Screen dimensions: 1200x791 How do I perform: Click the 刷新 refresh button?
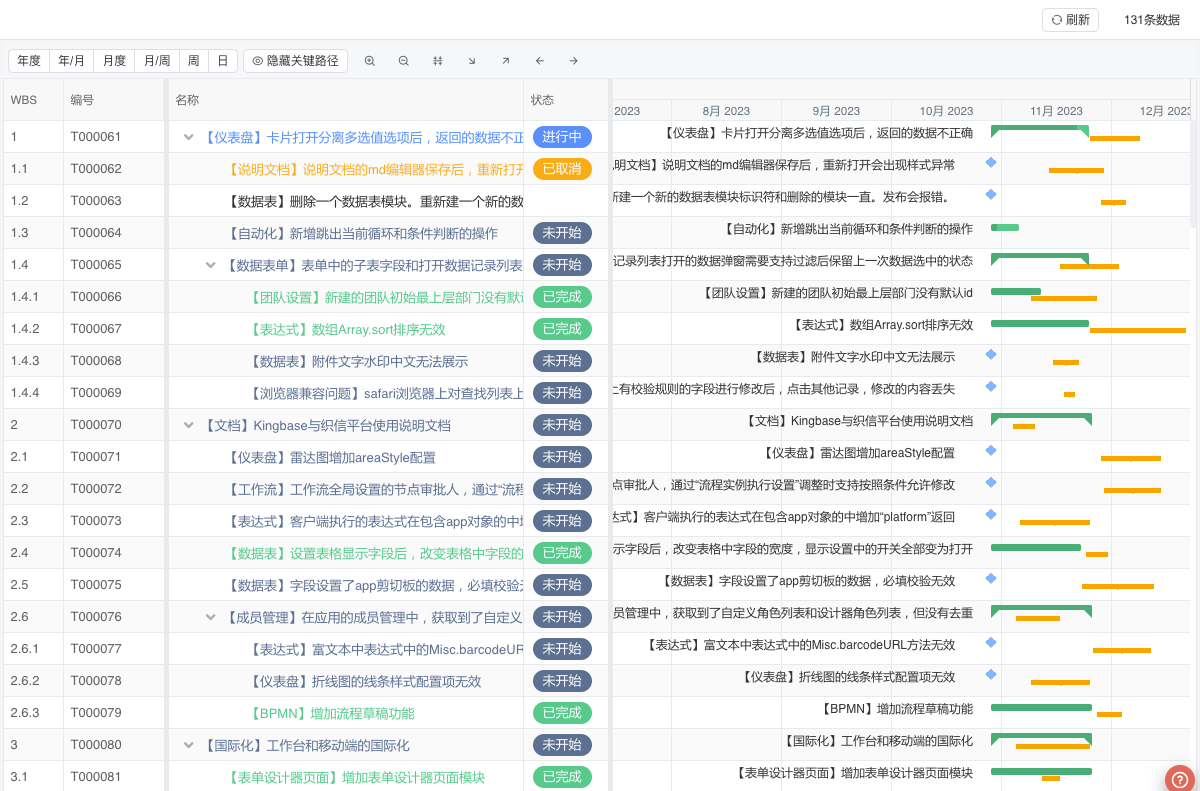(1070, 20)
